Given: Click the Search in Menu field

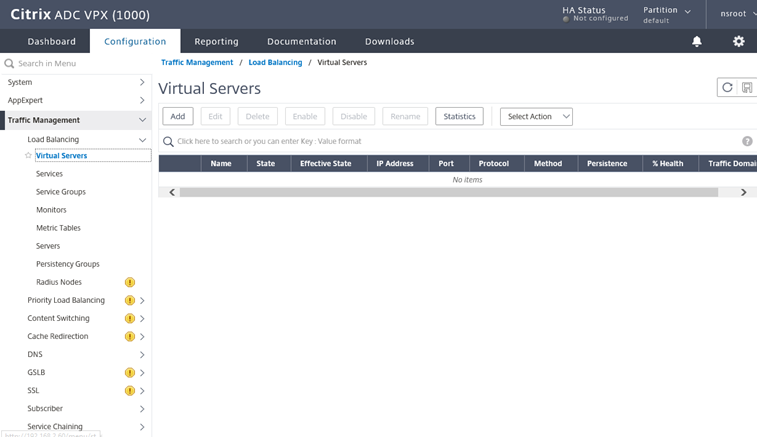Looking at the screenshot, I should (x=76, y=63).
